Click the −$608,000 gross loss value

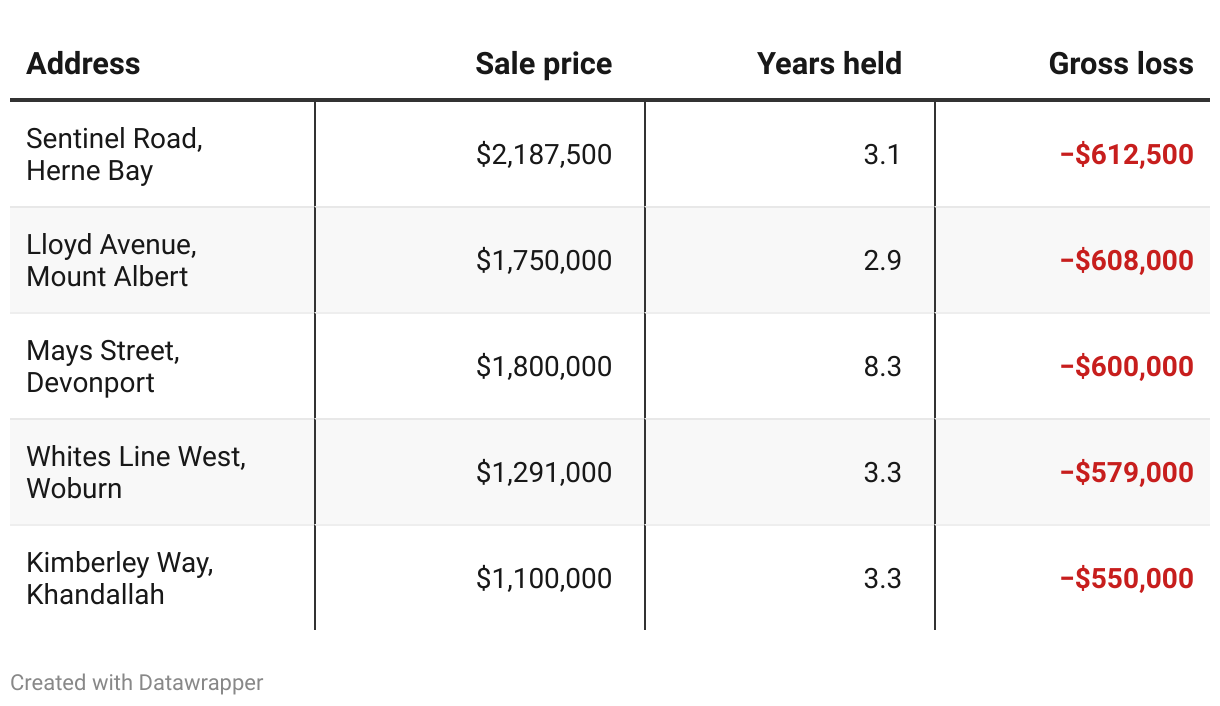coord(1126,261)
